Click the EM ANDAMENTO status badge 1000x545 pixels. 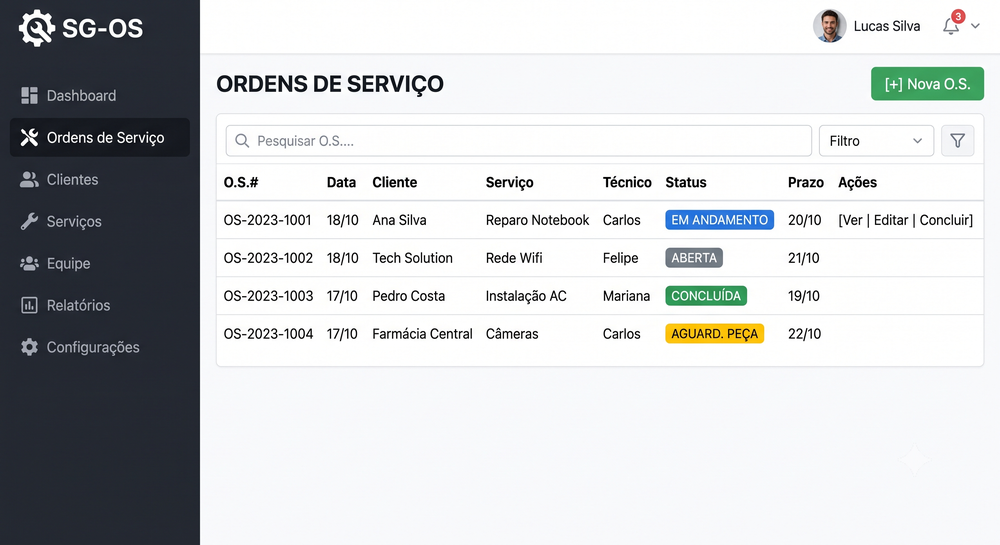click(719, 220)
